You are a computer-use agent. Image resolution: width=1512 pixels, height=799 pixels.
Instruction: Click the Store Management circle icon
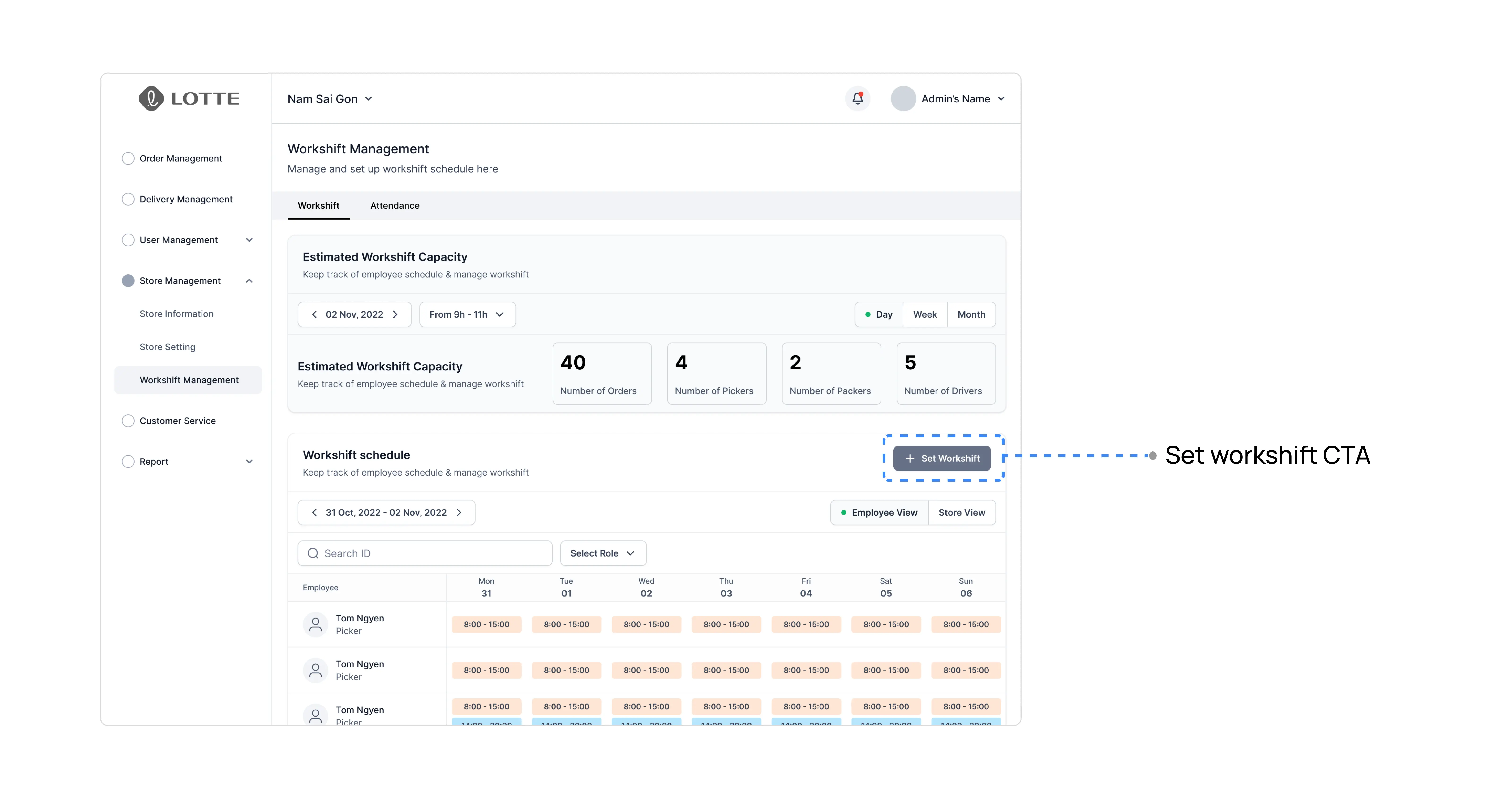tap(128, 281)
